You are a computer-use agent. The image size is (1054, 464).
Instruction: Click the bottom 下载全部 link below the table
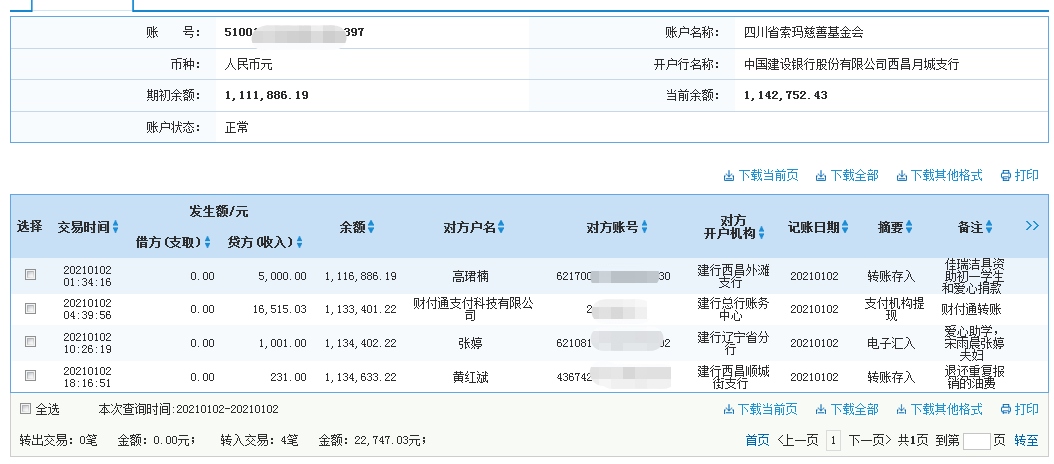click(x=846, y=409)
